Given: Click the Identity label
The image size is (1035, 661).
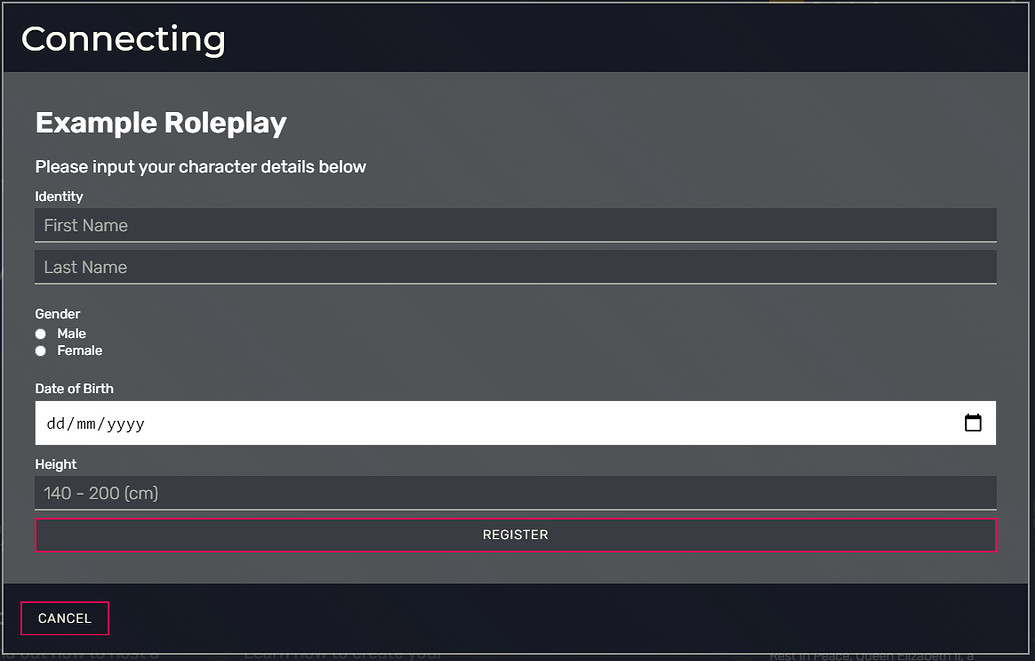Looking at the screenshot, I should pyautogui.click(x=59, y=196).
